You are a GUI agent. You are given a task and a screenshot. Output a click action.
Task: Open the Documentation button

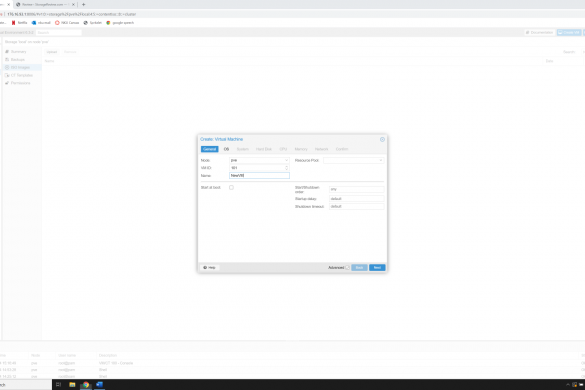(539, 32)
